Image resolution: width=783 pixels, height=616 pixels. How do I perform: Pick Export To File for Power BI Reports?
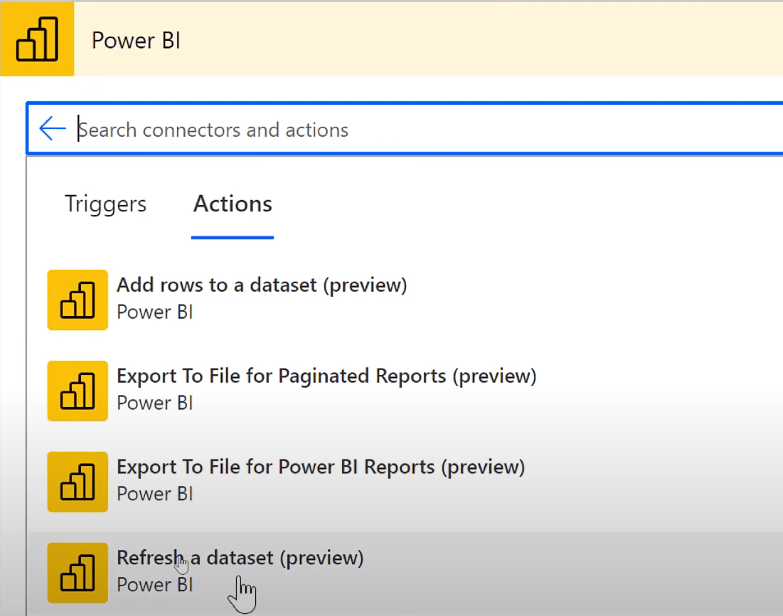(405, 482)
